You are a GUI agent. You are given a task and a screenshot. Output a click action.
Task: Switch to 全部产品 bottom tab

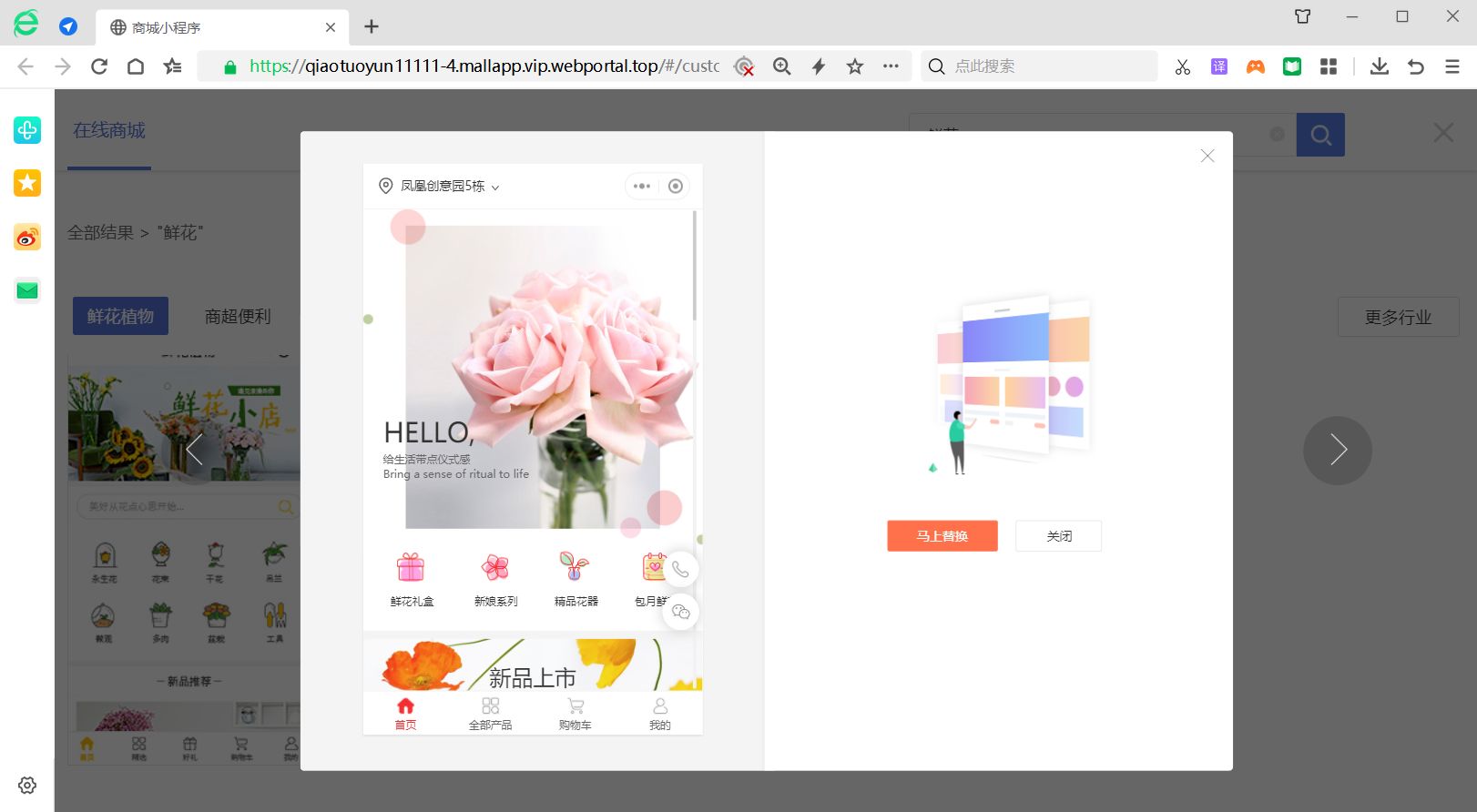coord(490,714)
